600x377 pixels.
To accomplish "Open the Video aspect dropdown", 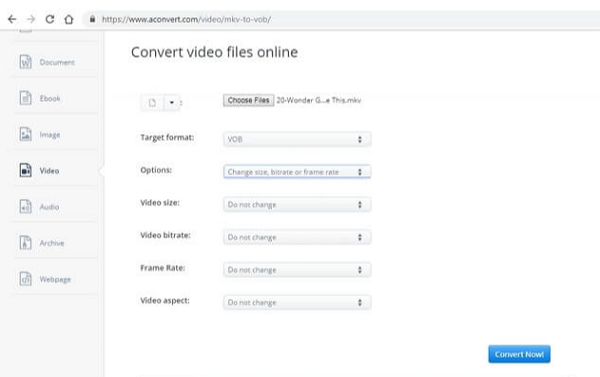I will coord(297,302).
